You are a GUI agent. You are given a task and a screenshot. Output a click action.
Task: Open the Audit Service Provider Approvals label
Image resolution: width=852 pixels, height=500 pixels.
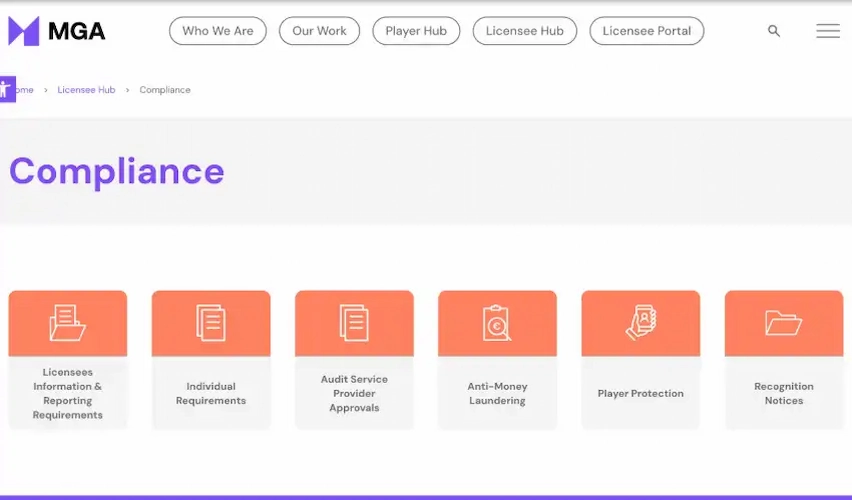(x=354, y=393)
